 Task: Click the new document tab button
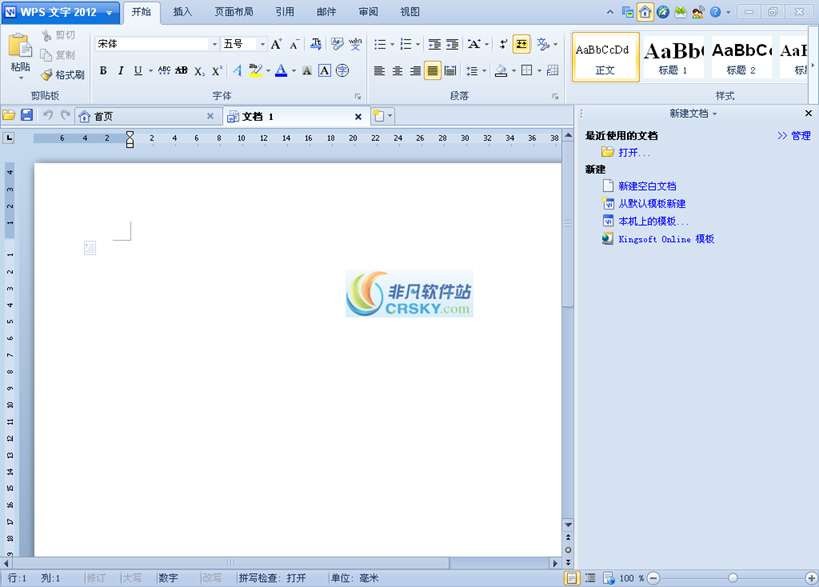coord(379,116)
